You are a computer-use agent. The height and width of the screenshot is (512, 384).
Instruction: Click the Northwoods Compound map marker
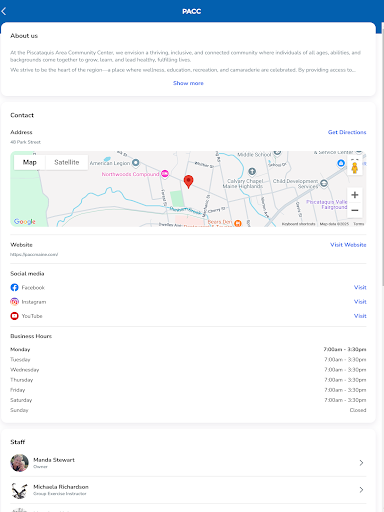[x=165, y=174]
